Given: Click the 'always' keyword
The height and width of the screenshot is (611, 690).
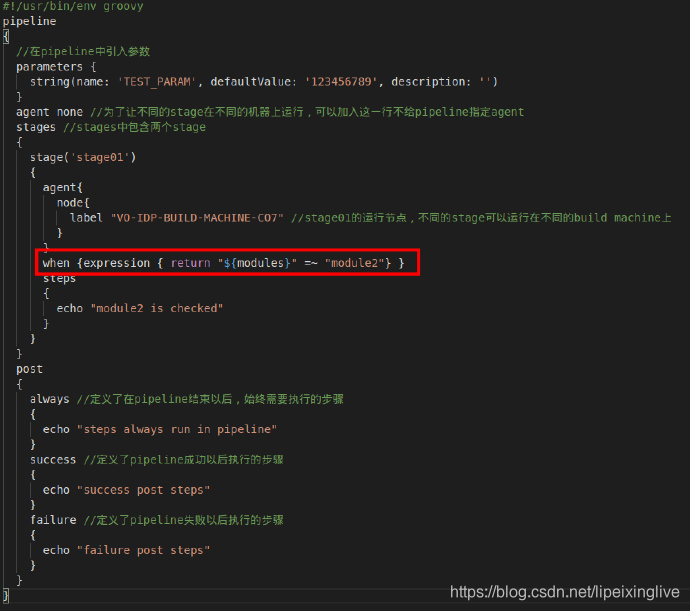Looking at the screenshot, I should click(49, 399).
